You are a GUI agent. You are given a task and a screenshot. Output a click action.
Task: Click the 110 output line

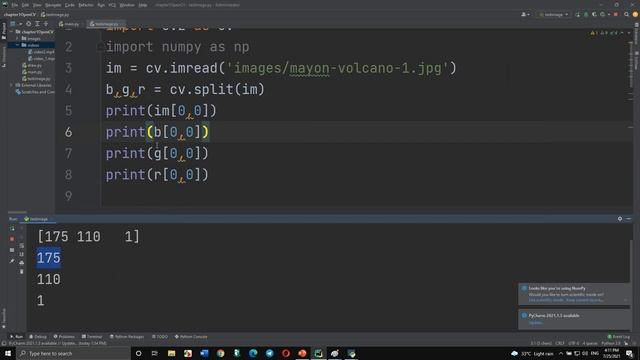click(x=49, y=280)
